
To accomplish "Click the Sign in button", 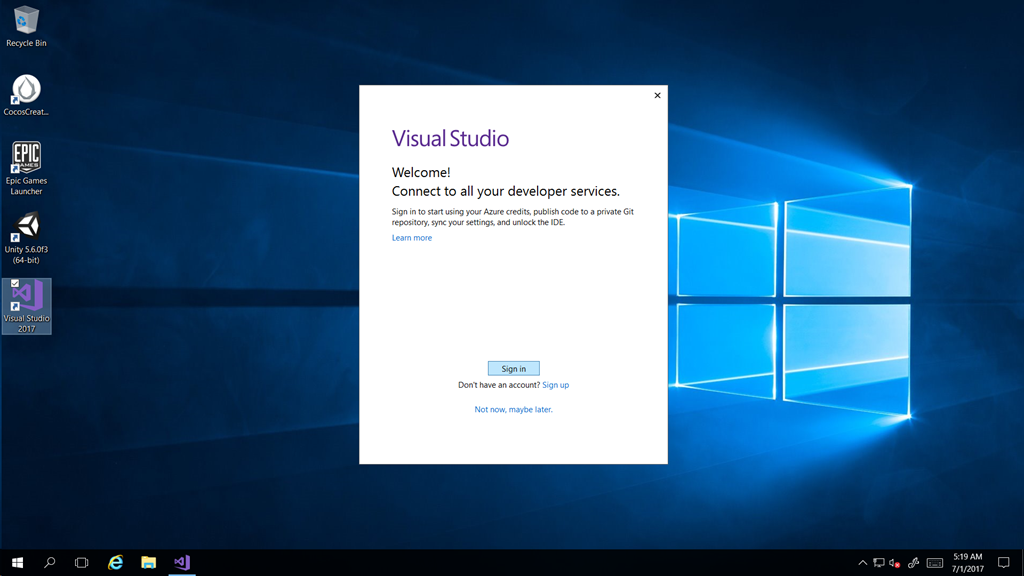I will click(x=513, y=369).
